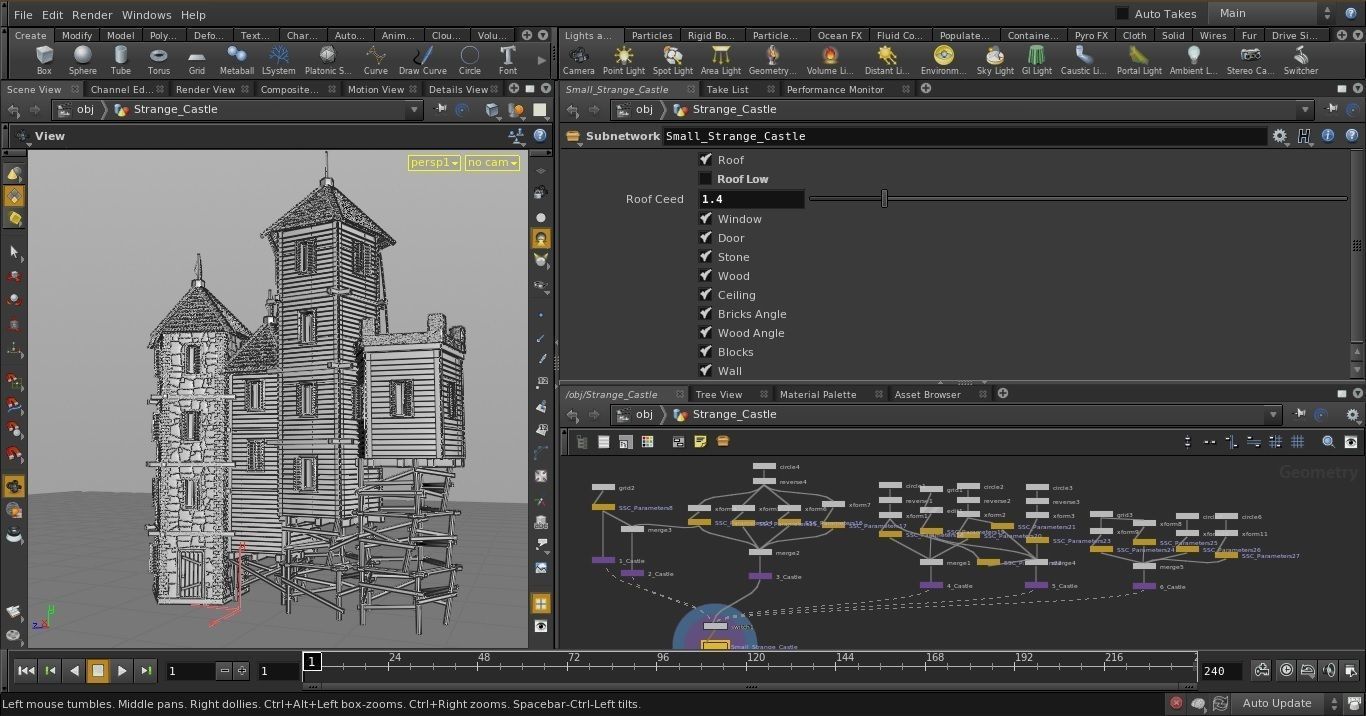Open the Render menu
1366x716 pixels.
coord(92,15)
